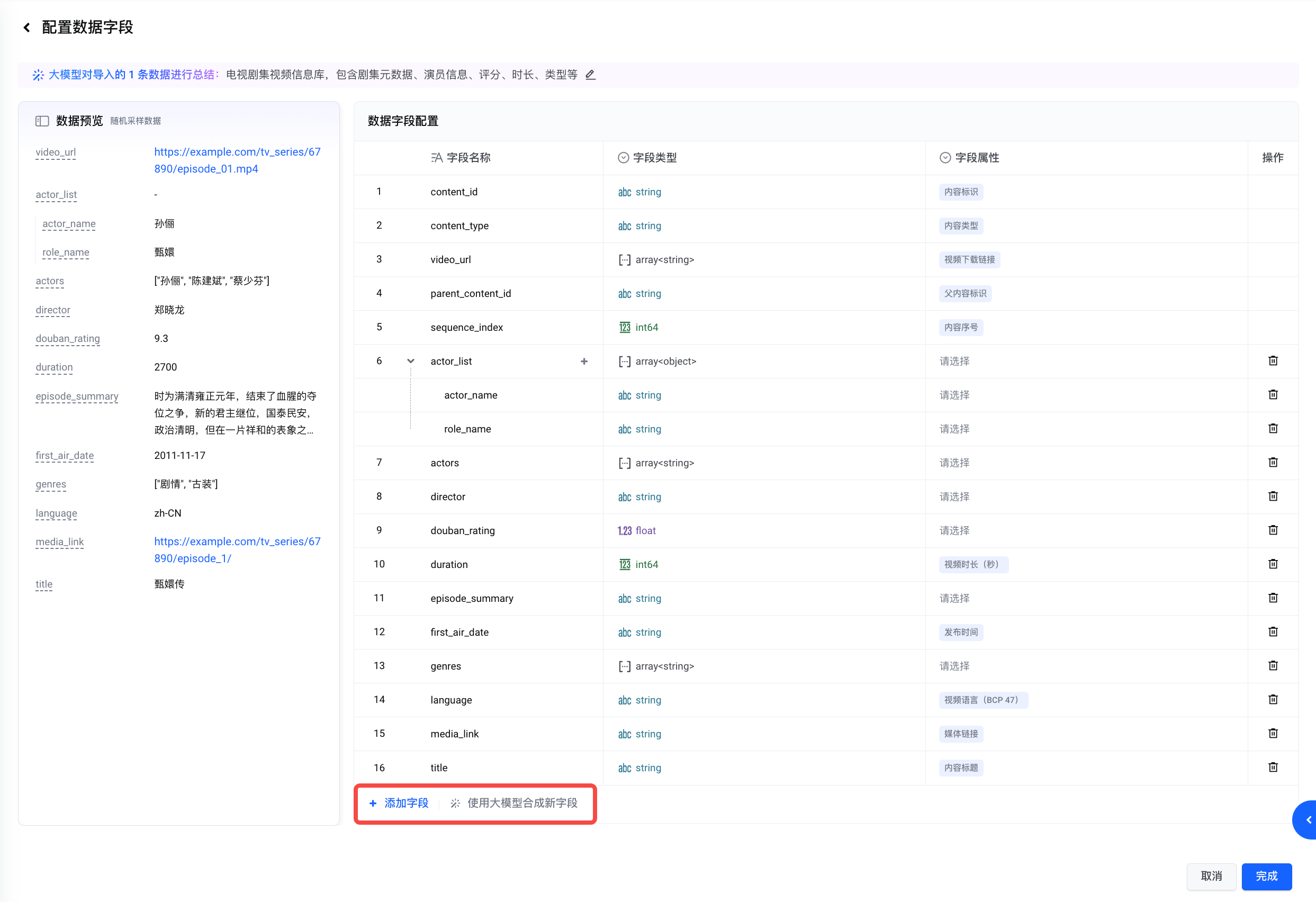Open the 字段类型 column header dropdown
The width and height of the screenshot is (1316, 902).
tap(623, 157)
